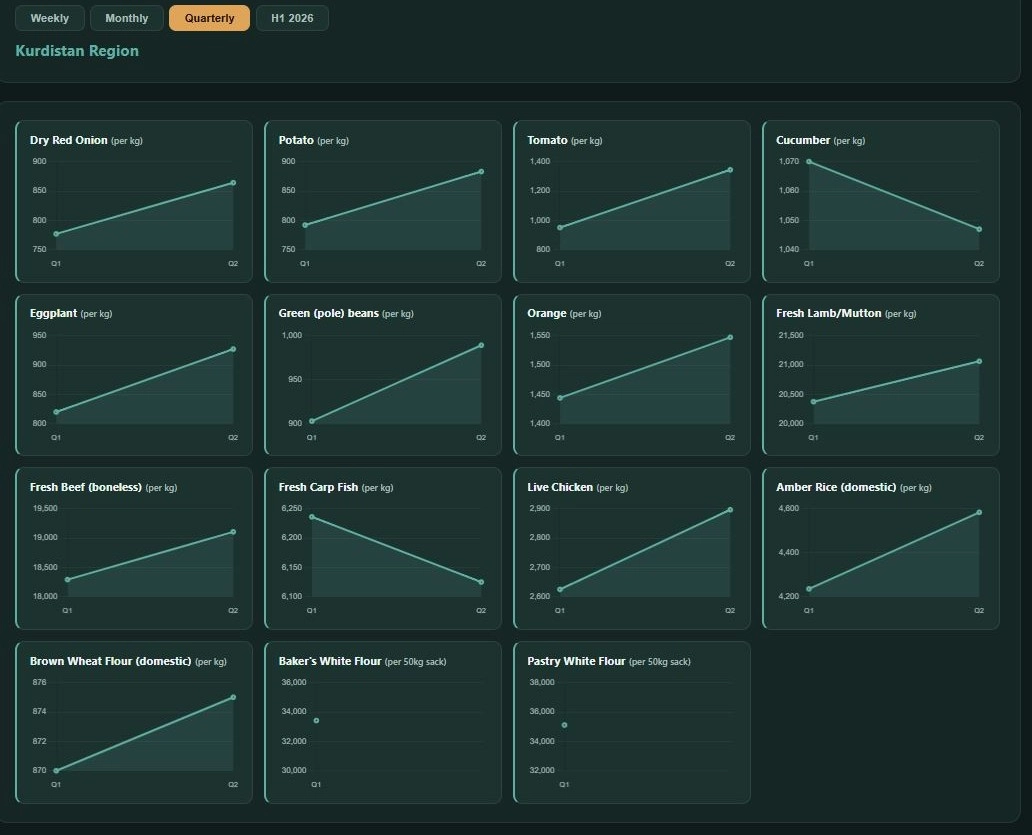Open the Orange price chart card

(x=632, y=375)
